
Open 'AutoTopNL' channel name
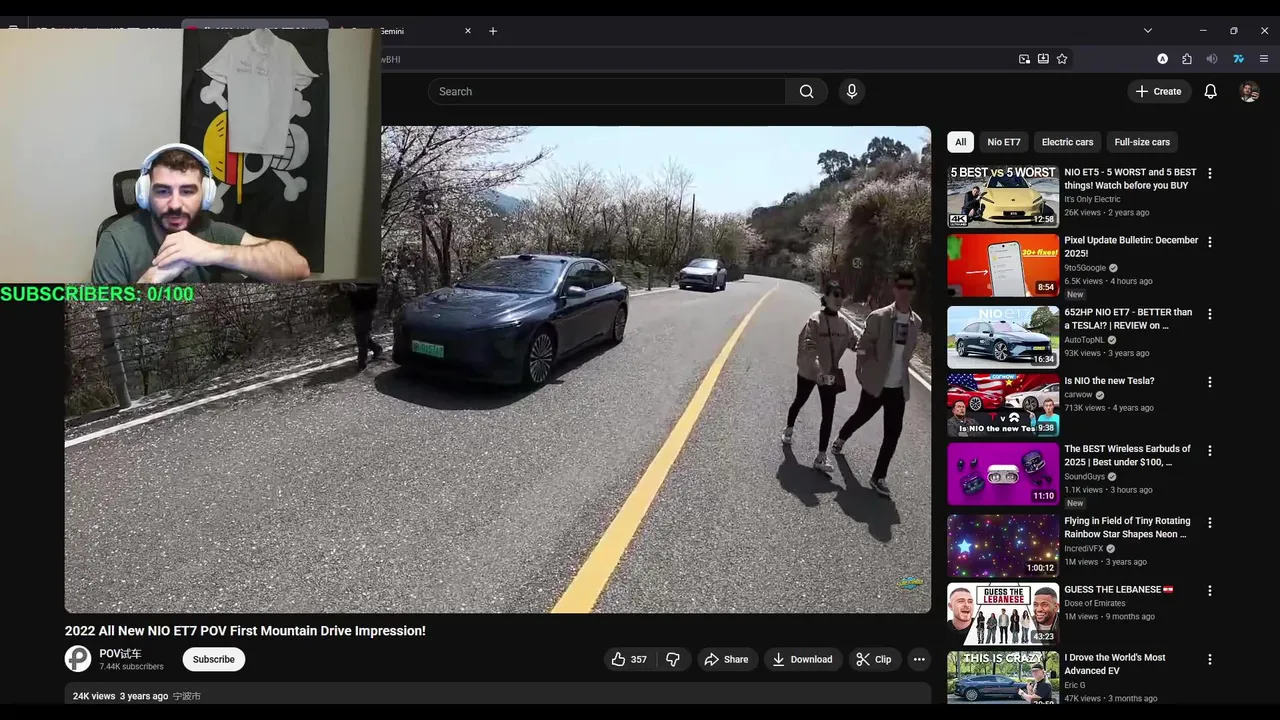pyautogui.click(x=1084, y=340)
